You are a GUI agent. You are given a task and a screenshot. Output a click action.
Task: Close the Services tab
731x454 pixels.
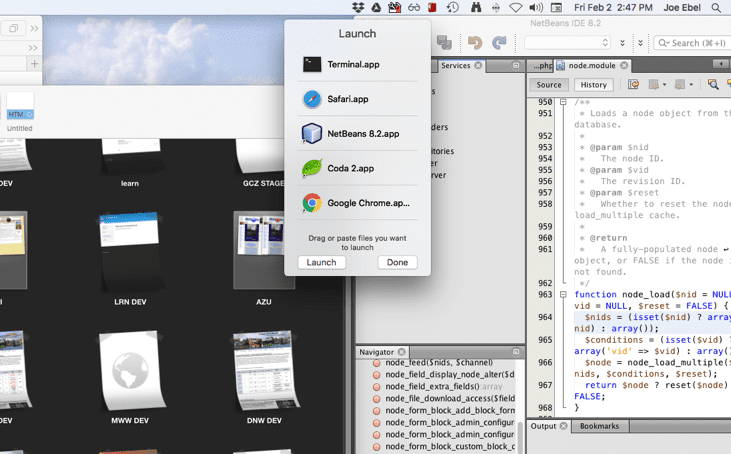(478, 65)
